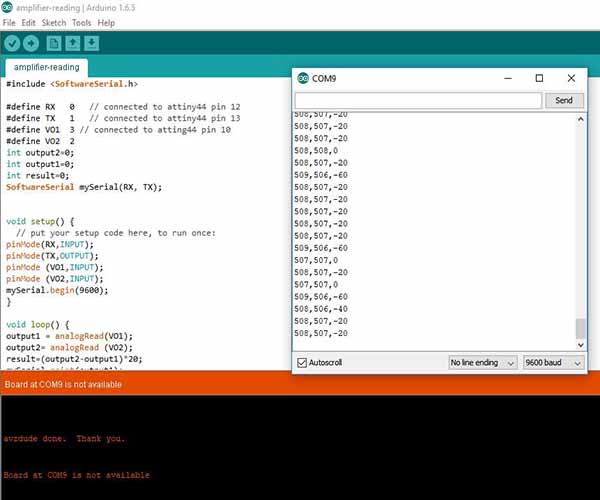Click the 'int result=0;' line
The width and height of the screenshot is (600, 500).
38,176
